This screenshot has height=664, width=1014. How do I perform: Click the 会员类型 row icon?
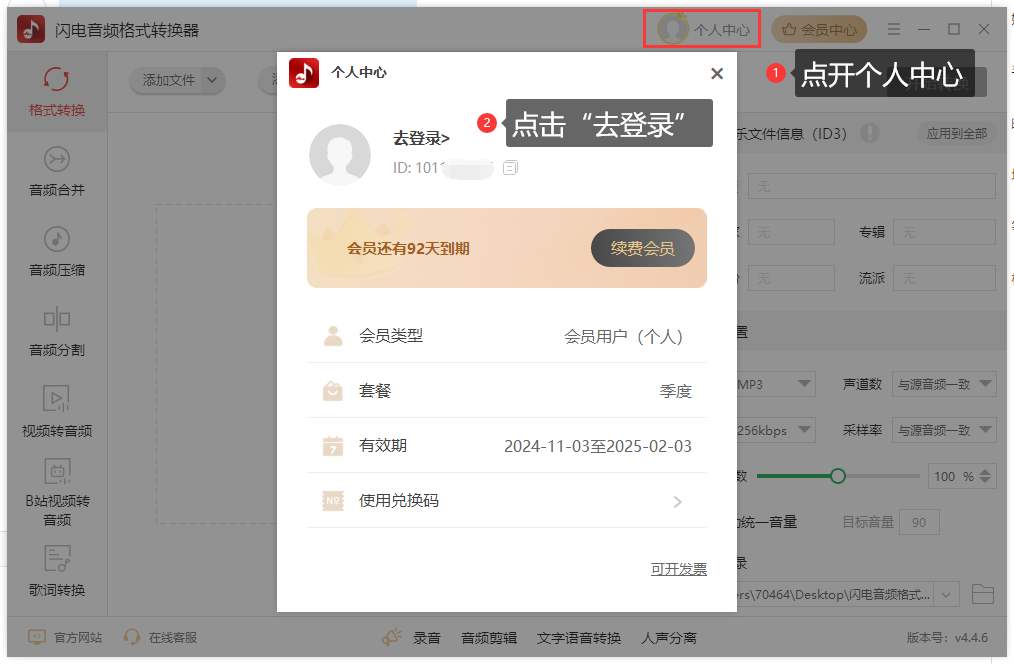coord(333,336)
